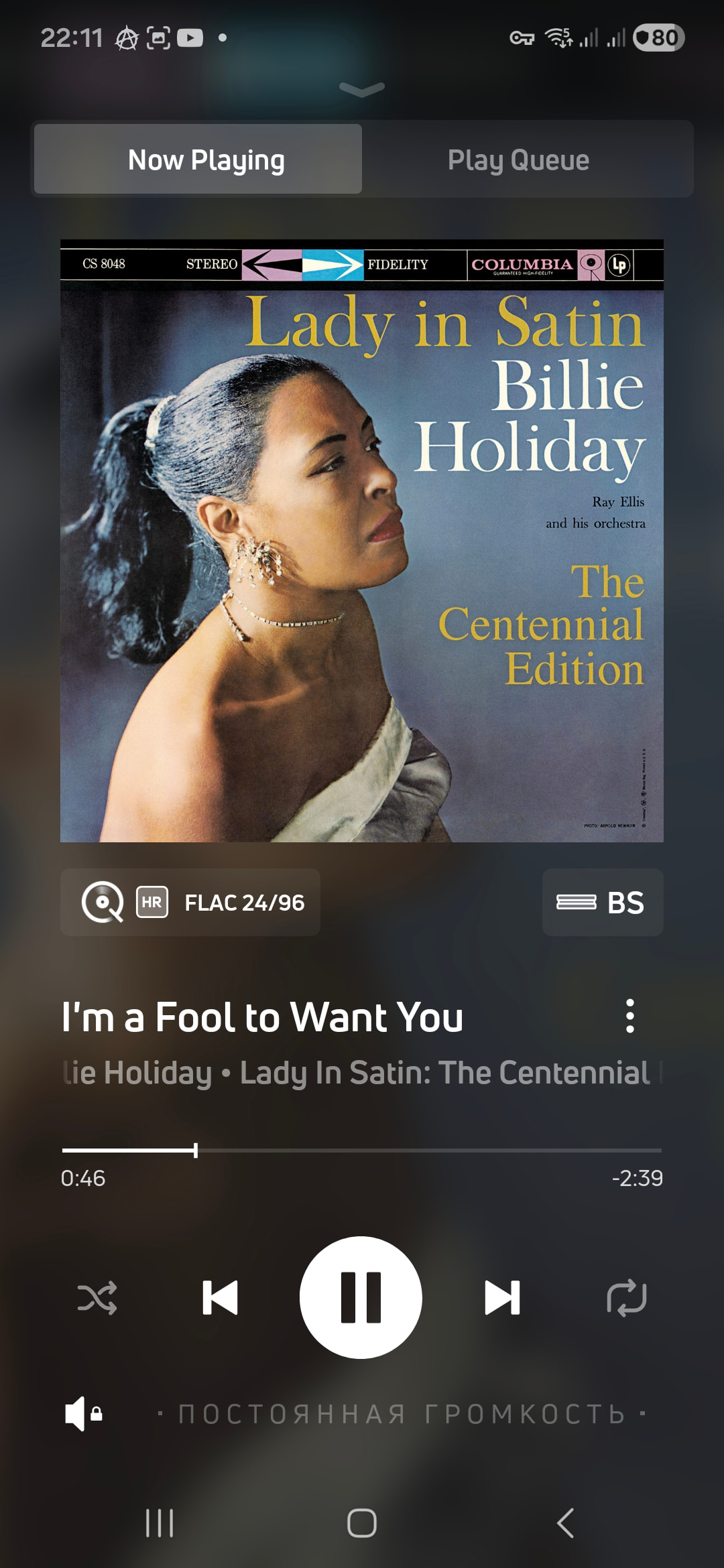Open Android recent apps button
Viewport: 724px width, 1568px height.
(x=160, y=1523)
